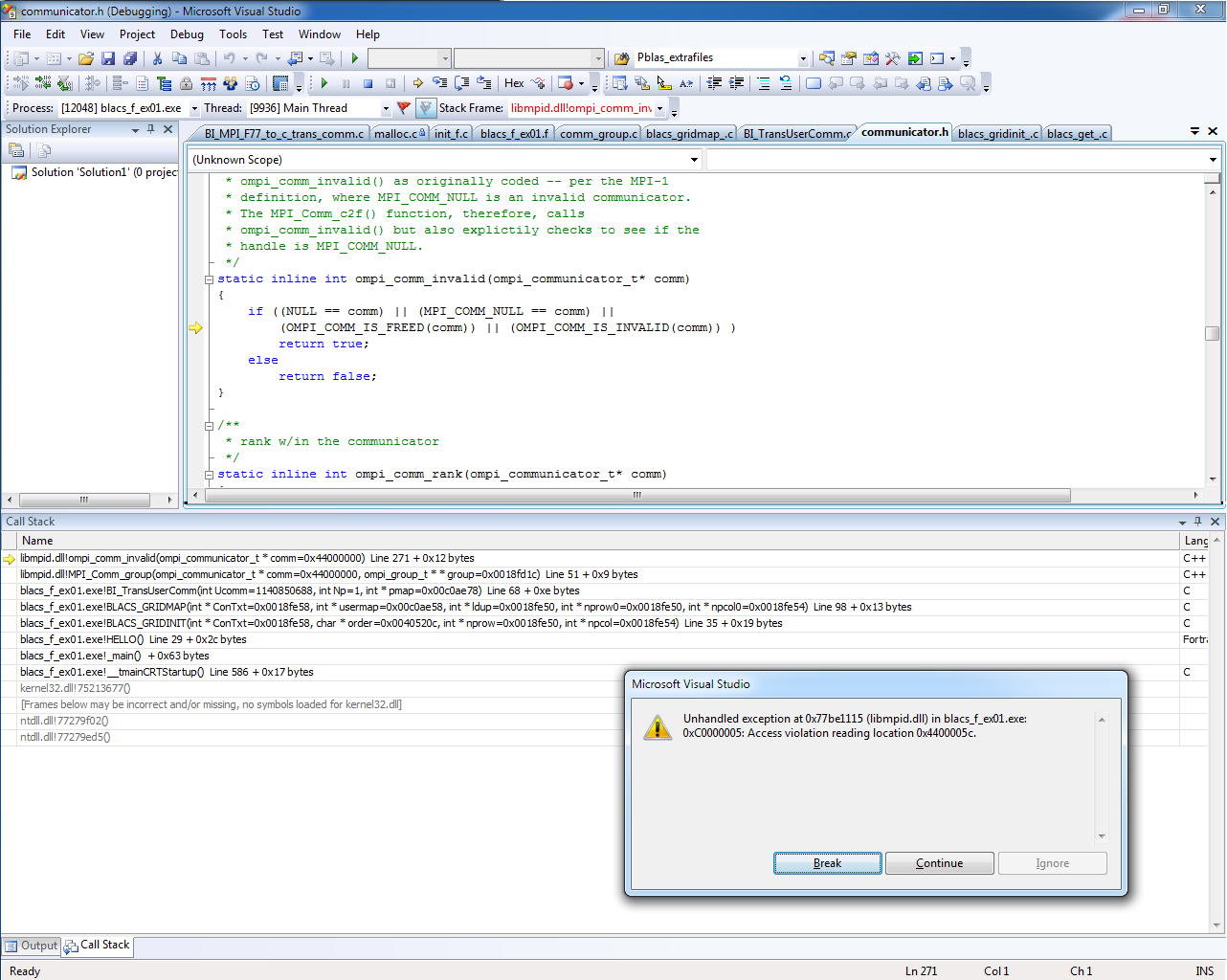Viewport: 1227px width, 980px height.
Task: Open the Solution Explorer window position menu
Action: click(x=135, y=129)
